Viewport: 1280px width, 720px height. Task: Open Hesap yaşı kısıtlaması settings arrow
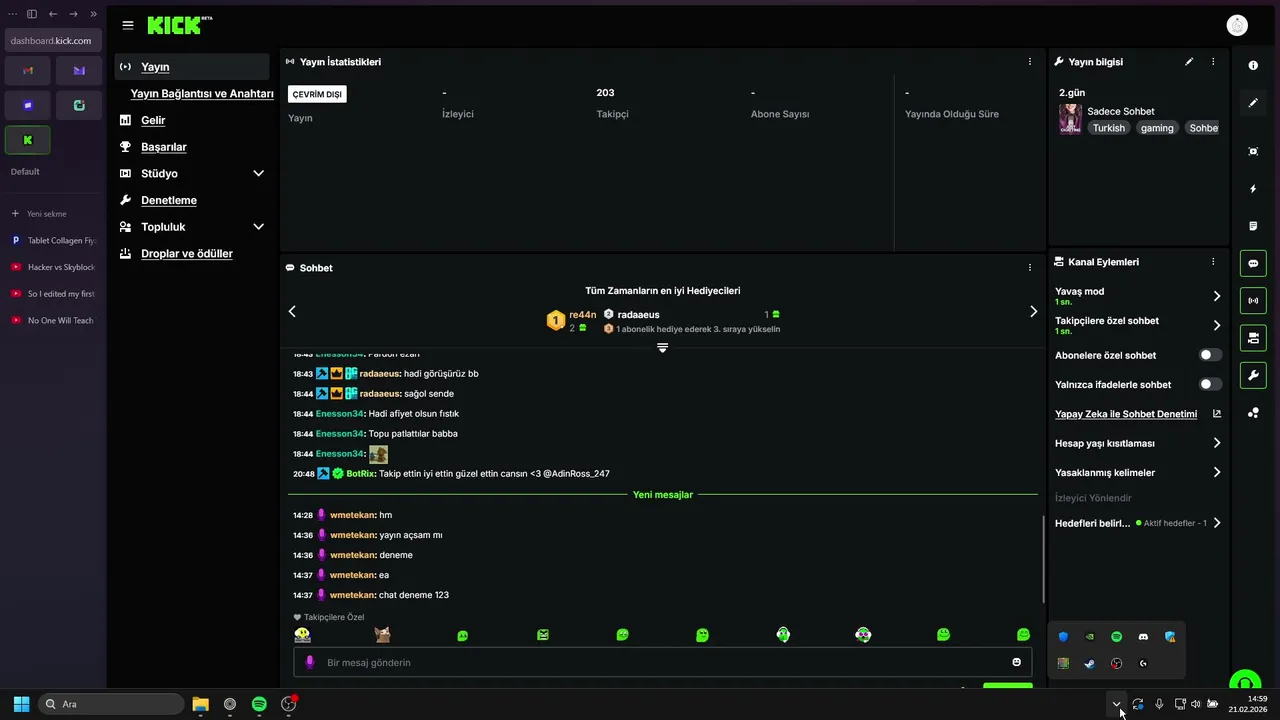pos(1216,443)
